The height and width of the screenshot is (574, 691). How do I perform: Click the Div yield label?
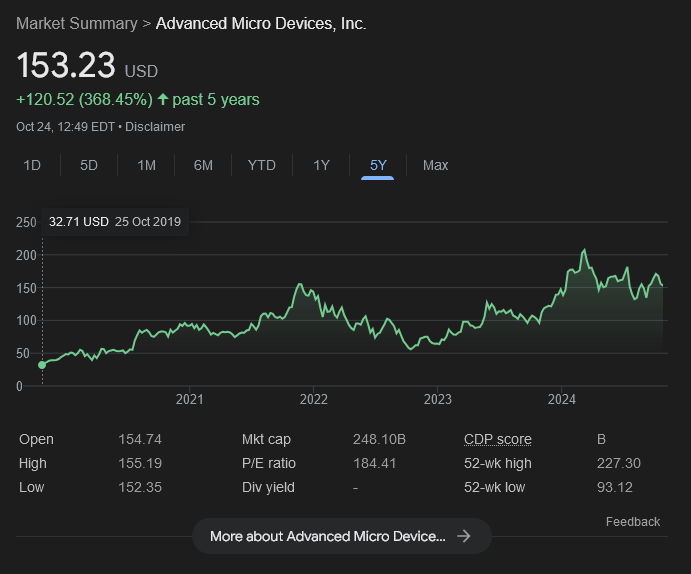point(268,487)
